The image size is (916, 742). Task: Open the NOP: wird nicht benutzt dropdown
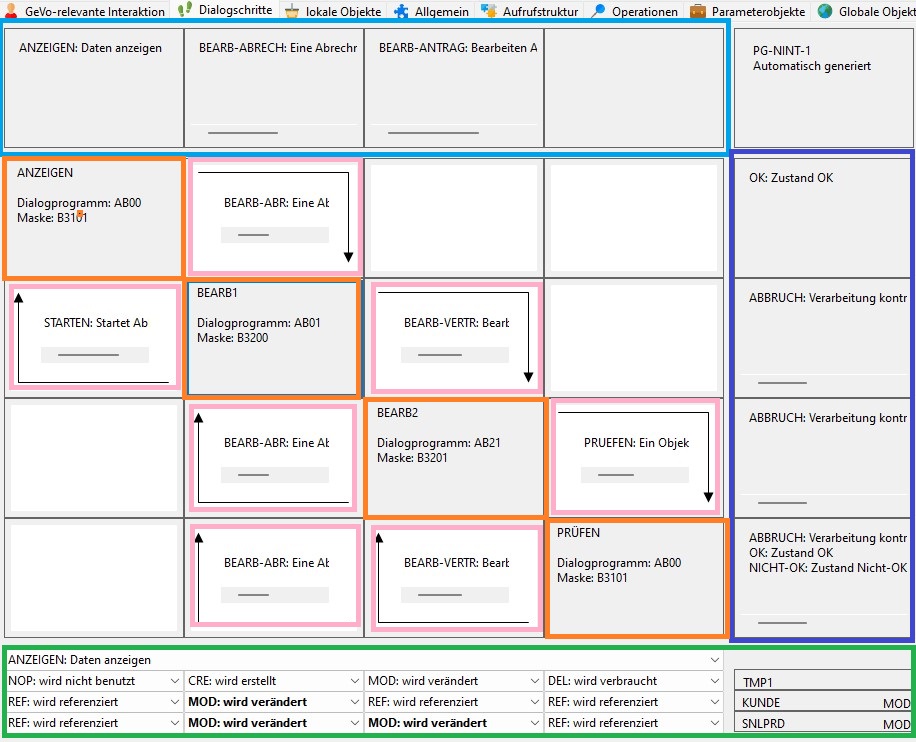(174, 681)
